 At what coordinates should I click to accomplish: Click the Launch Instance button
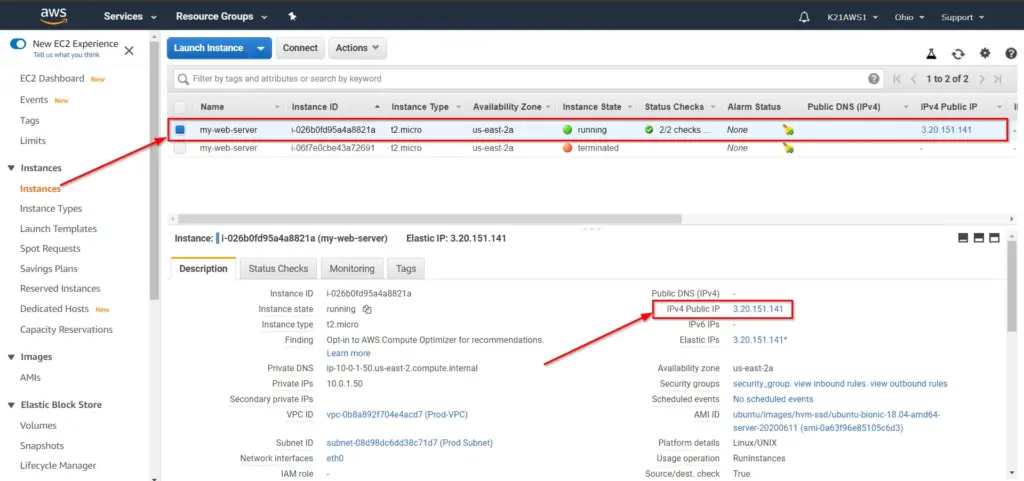(208, 48)
